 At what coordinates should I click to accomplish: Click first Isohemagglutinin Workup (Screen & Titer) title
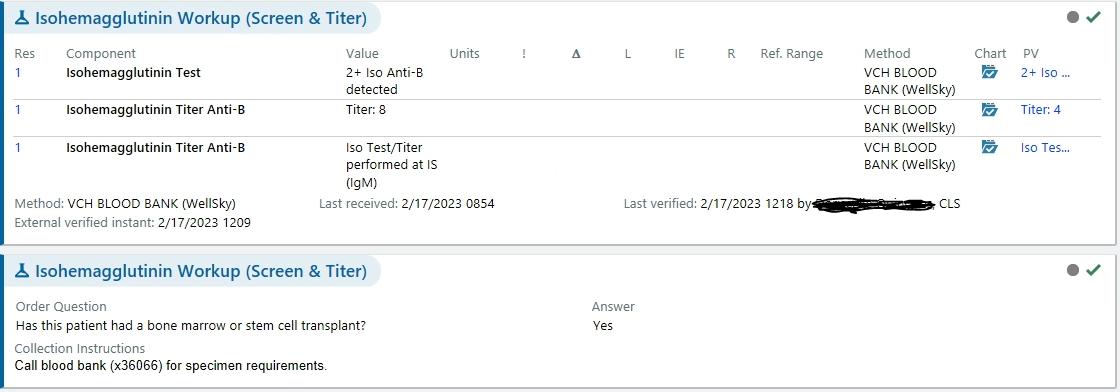click(201, 19)
